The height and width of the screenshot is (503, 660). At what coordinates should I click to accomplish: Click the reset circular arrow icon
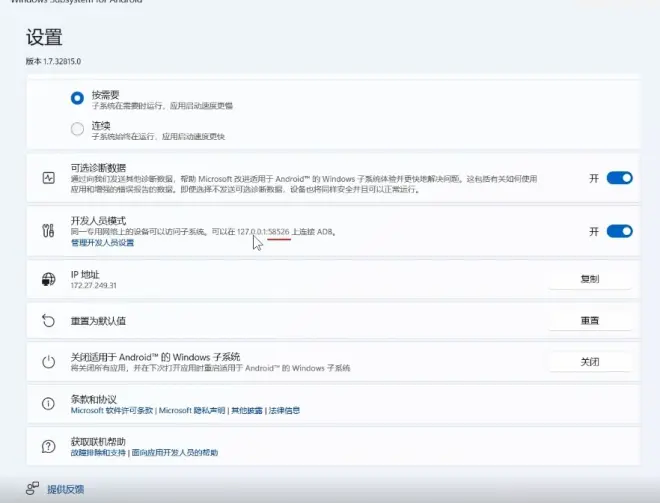pyautogui.click(x=48, y=321)
